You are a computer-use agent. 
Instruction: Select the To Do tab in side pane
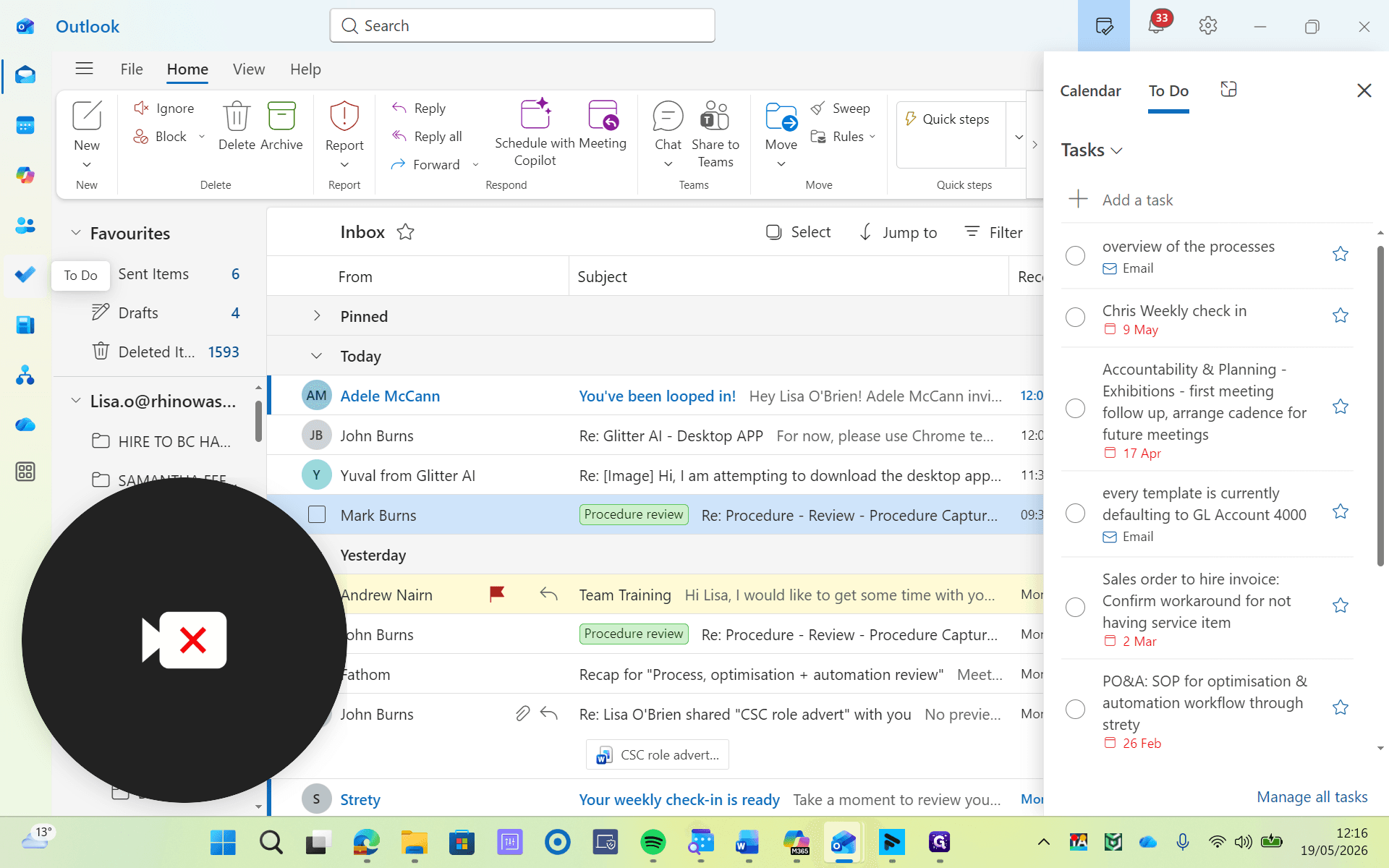click(1168, 91)
